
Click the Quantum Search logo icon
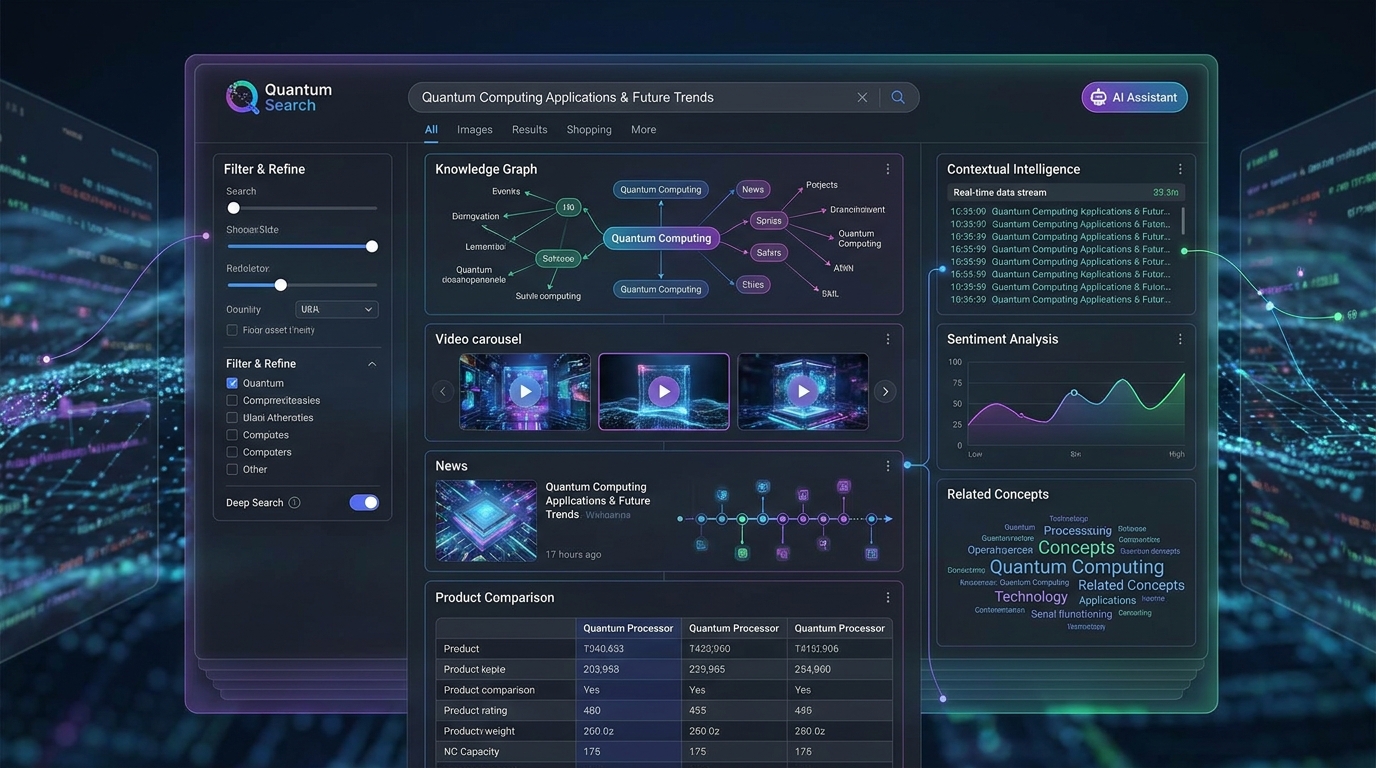click(242, 97)
